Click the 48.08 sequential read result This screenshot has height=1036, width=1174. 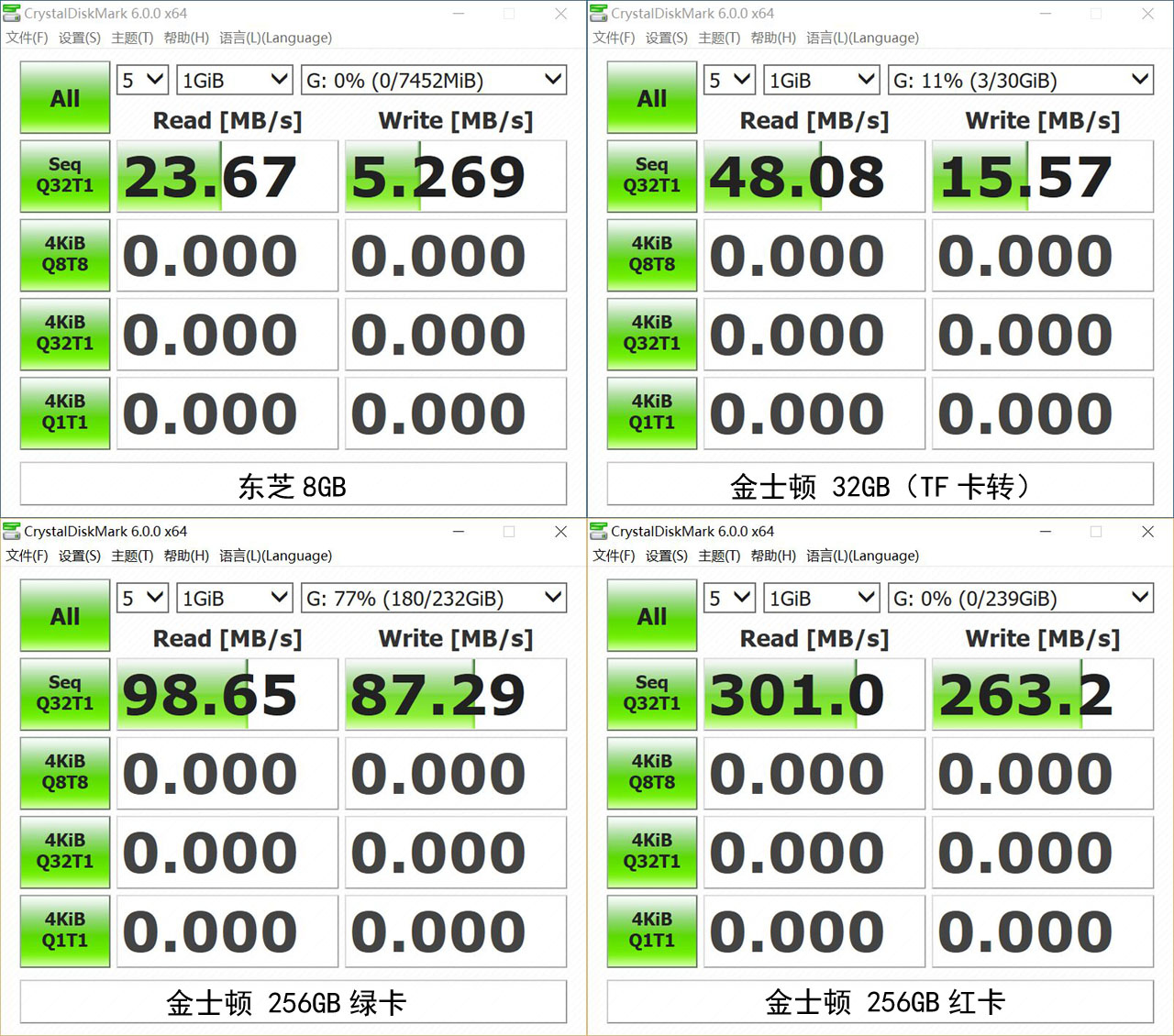(x=814, y=176)
